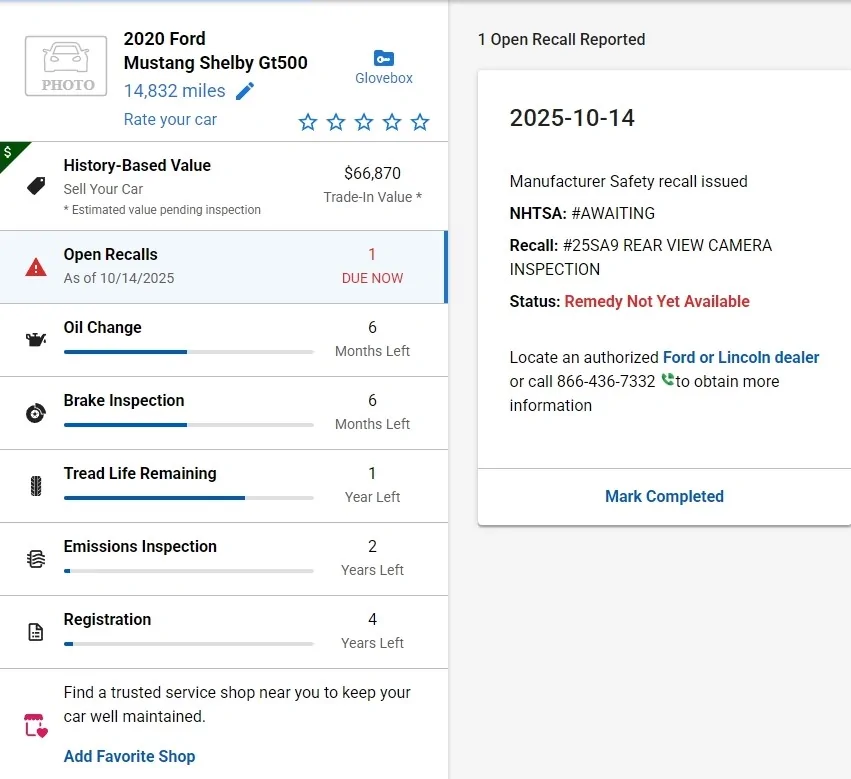The image size is (851, 779).
Task: Click the green phone call icon
Action: pos(667,379)
